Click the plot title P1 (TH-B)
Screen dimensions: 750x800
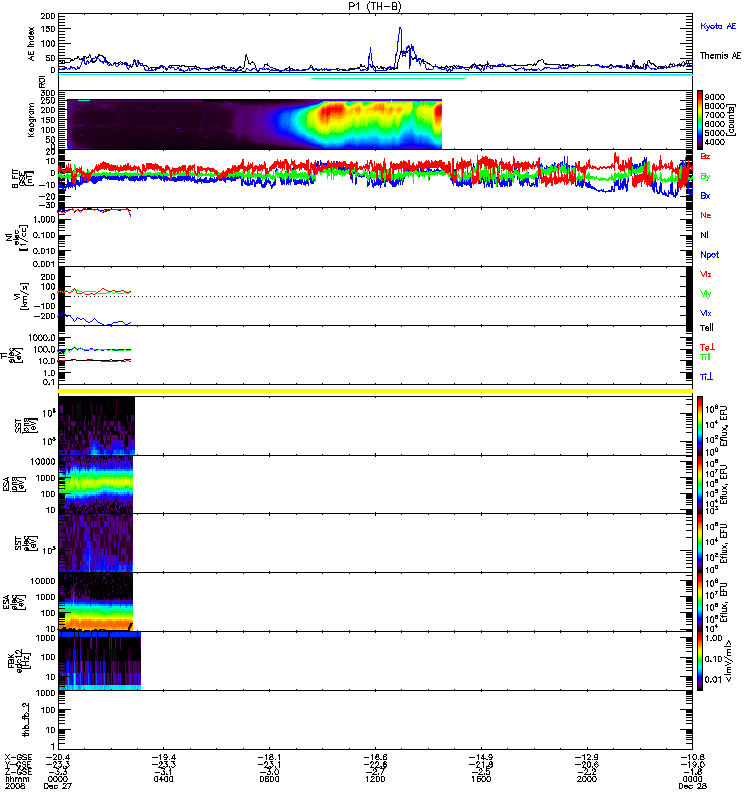374,6
